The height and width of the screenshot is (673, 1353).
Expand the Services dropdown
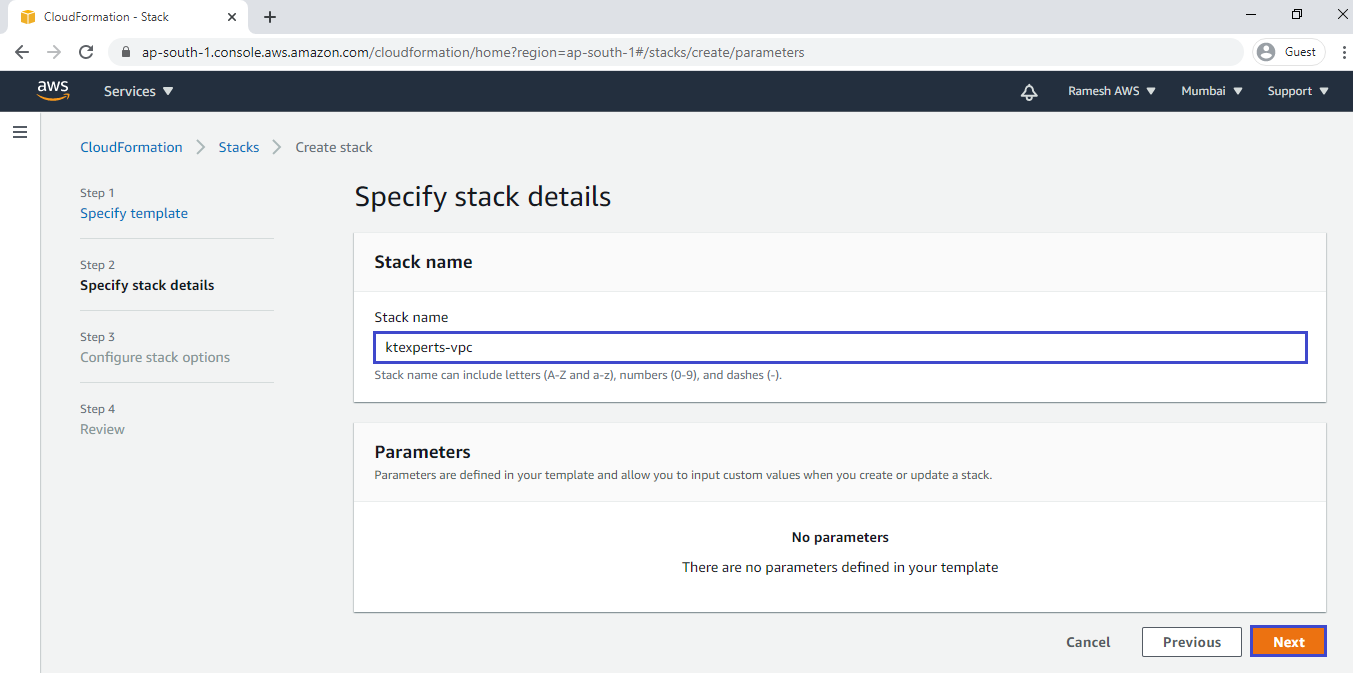[x=138, y=91]
